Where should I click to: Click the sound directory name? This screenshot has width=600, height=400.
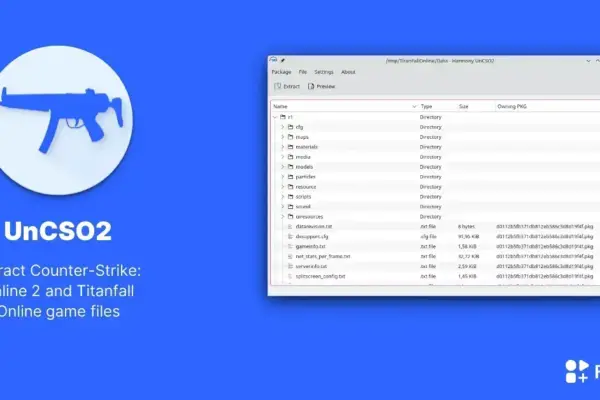[x=303, y=207]
